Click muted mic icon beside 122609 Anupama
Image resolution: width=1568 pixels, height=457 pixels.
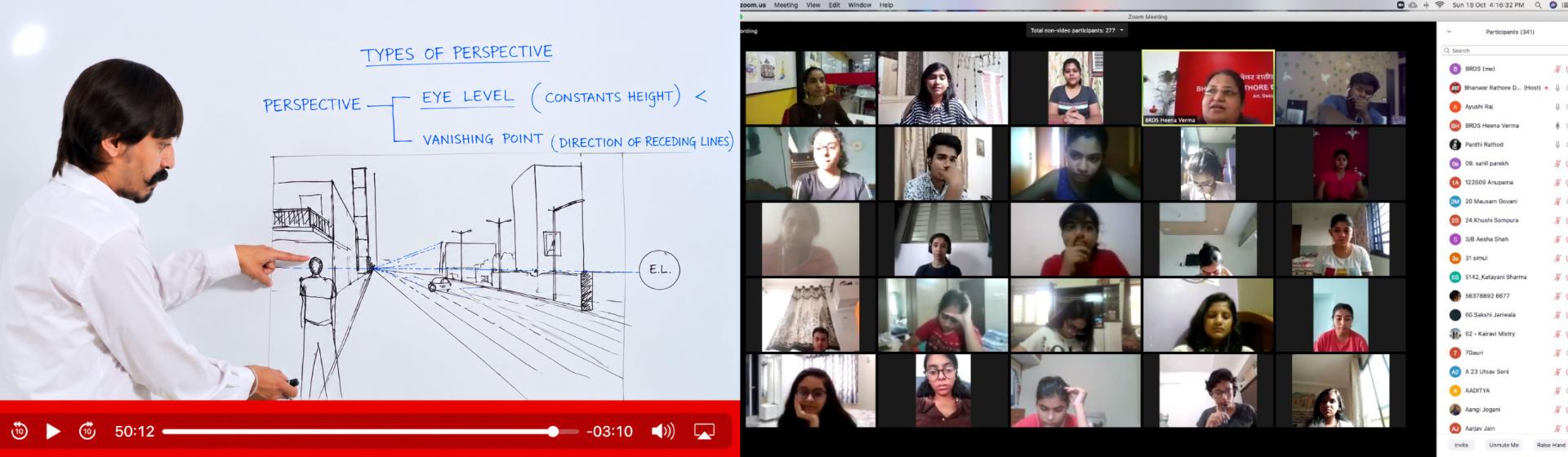1557,183
